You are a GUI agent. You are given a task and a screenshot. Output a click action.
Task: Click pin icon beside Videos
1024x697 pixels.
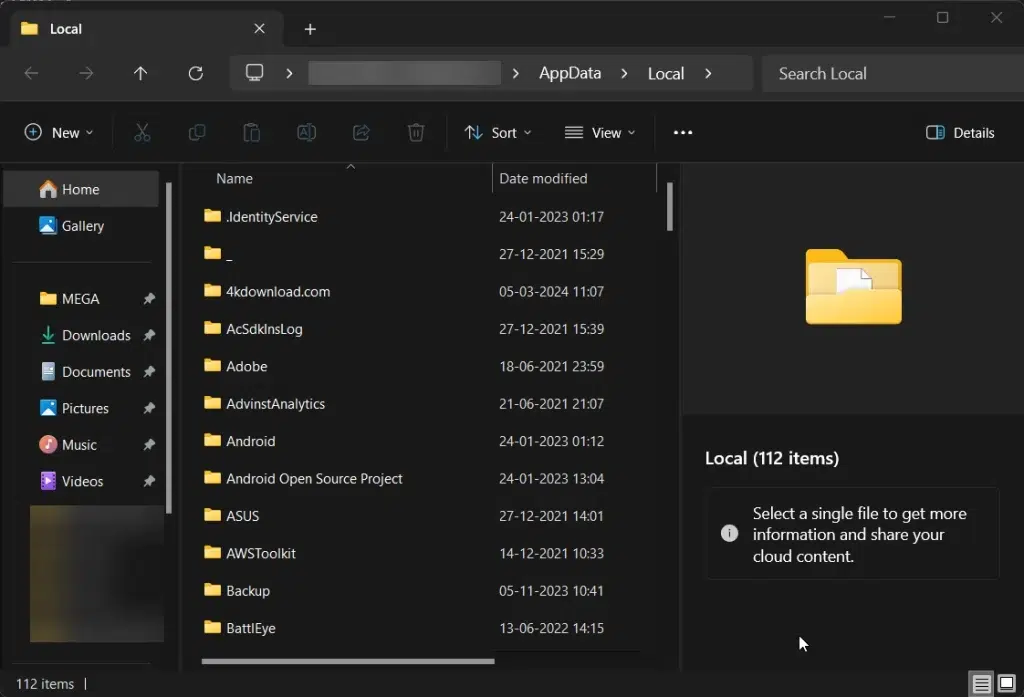pyautogui.click(x=149, y=481)
